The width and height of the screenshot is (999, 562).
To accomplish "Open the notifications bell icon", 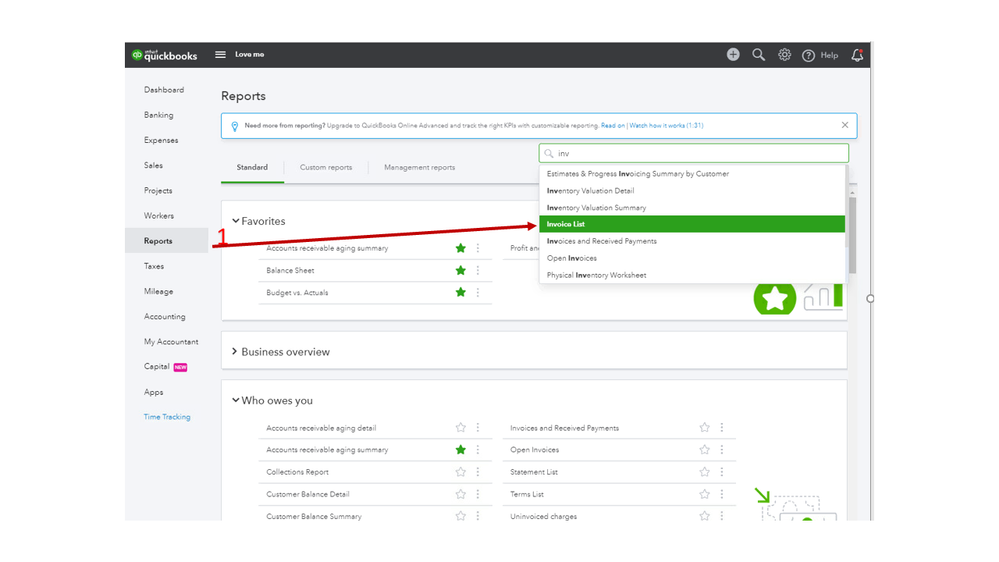I will tap(857, 55).
